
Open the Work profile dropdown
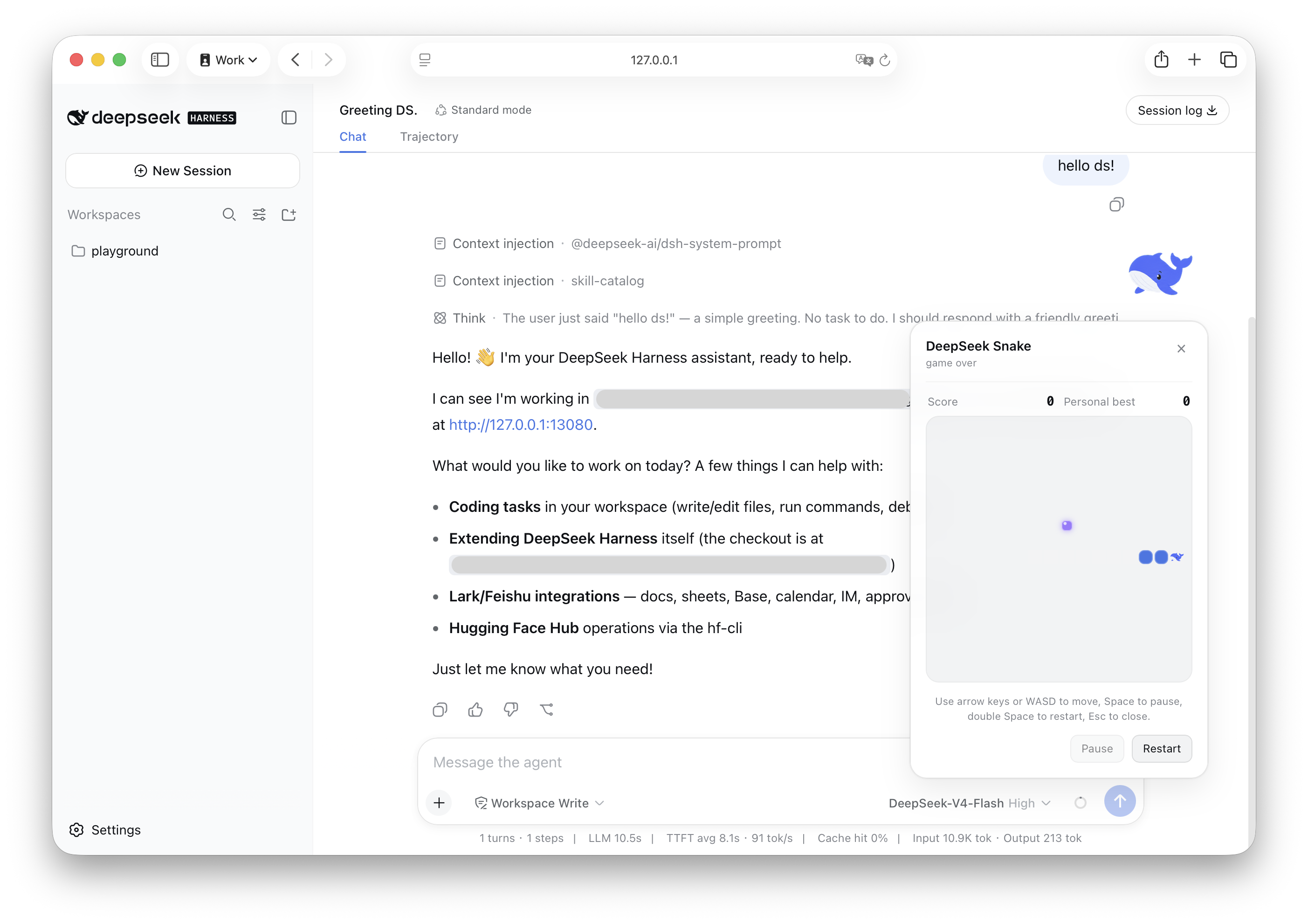pos(228,60)
